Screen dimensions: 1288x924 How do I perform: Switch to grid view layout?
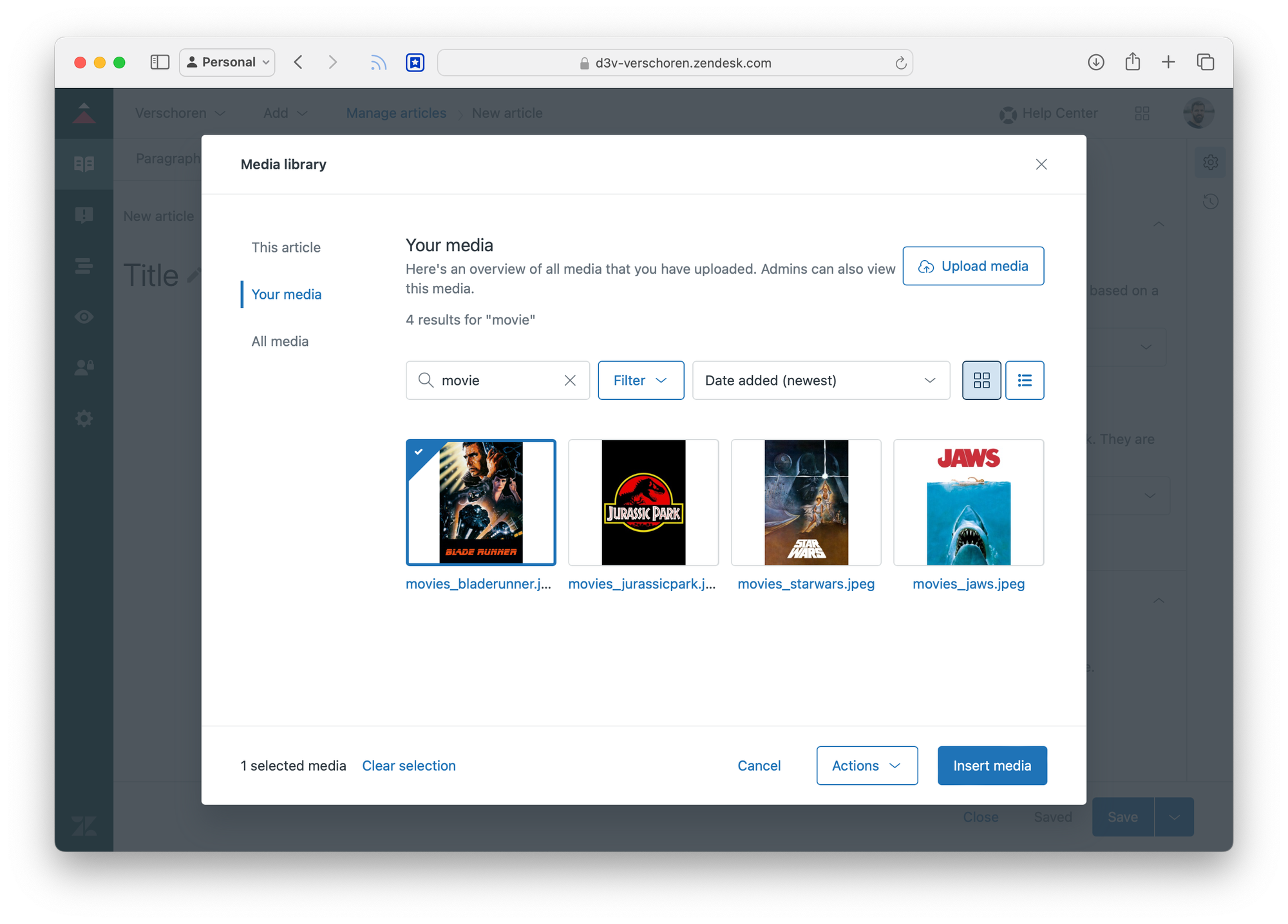(981, 381)
